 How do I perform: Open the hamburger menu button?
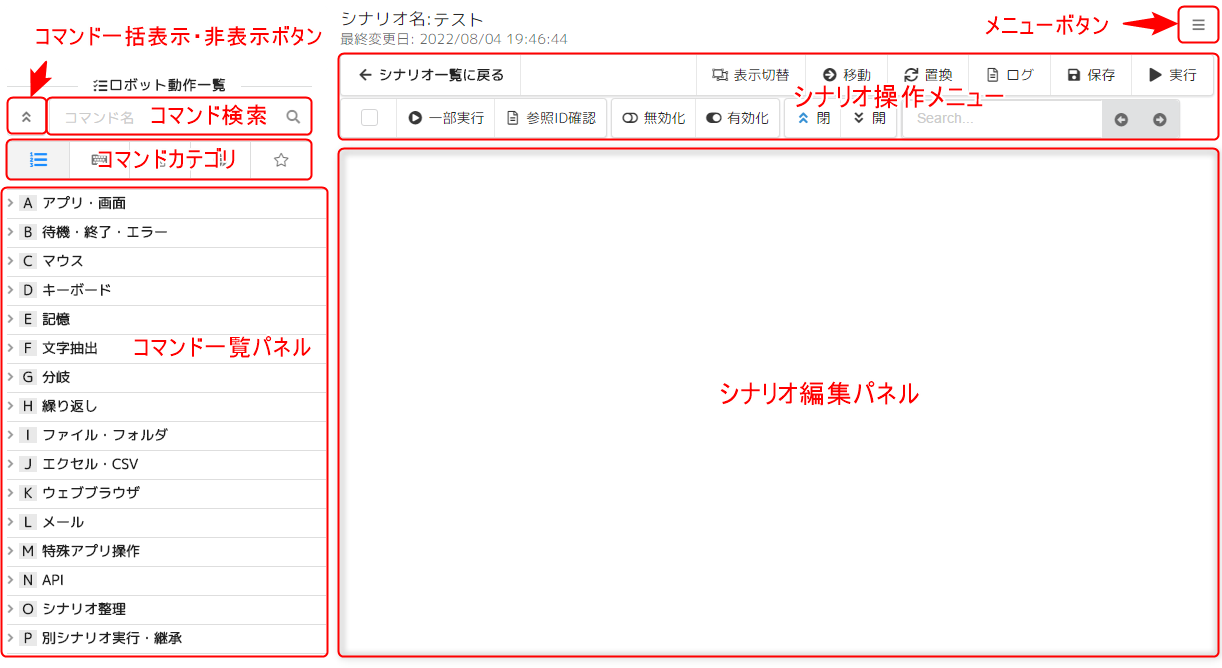click(1198, 25)
